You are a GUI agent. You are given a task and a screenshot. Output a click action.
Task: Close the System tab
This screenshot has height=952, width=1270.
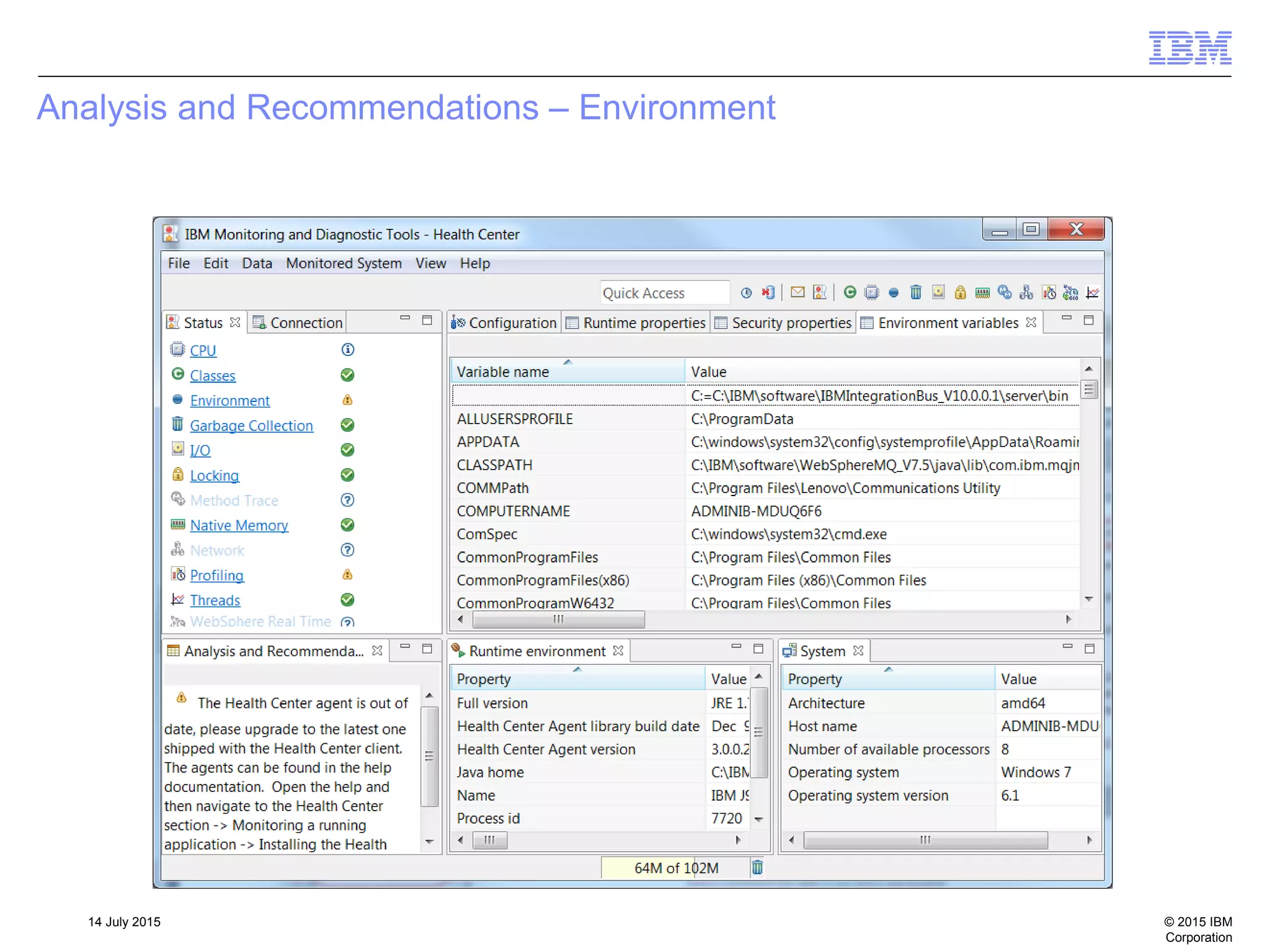tap(858, 651)
